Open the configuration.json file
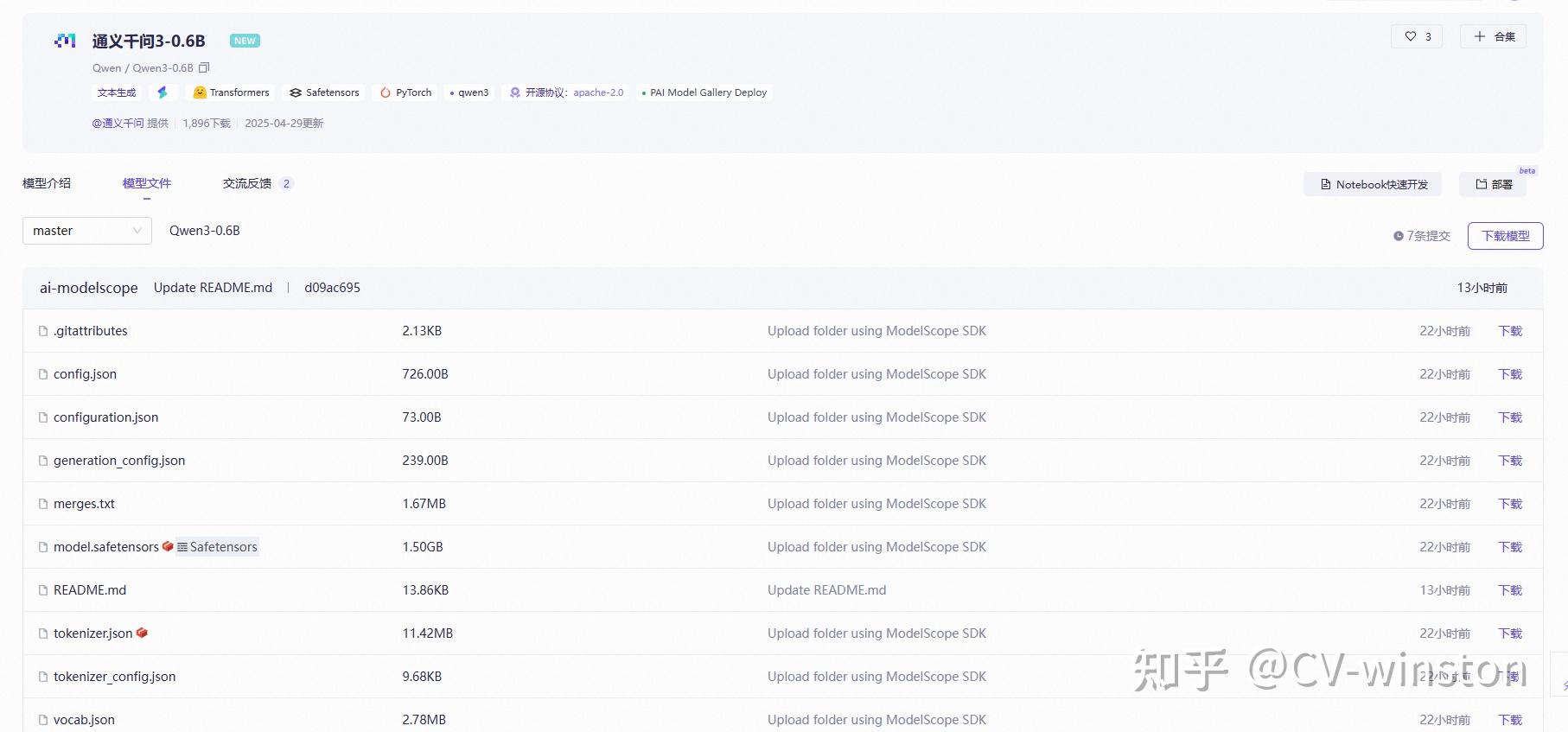Viewport: 1568px width, 732px height. pyautogui.click(x=106, y=417)
